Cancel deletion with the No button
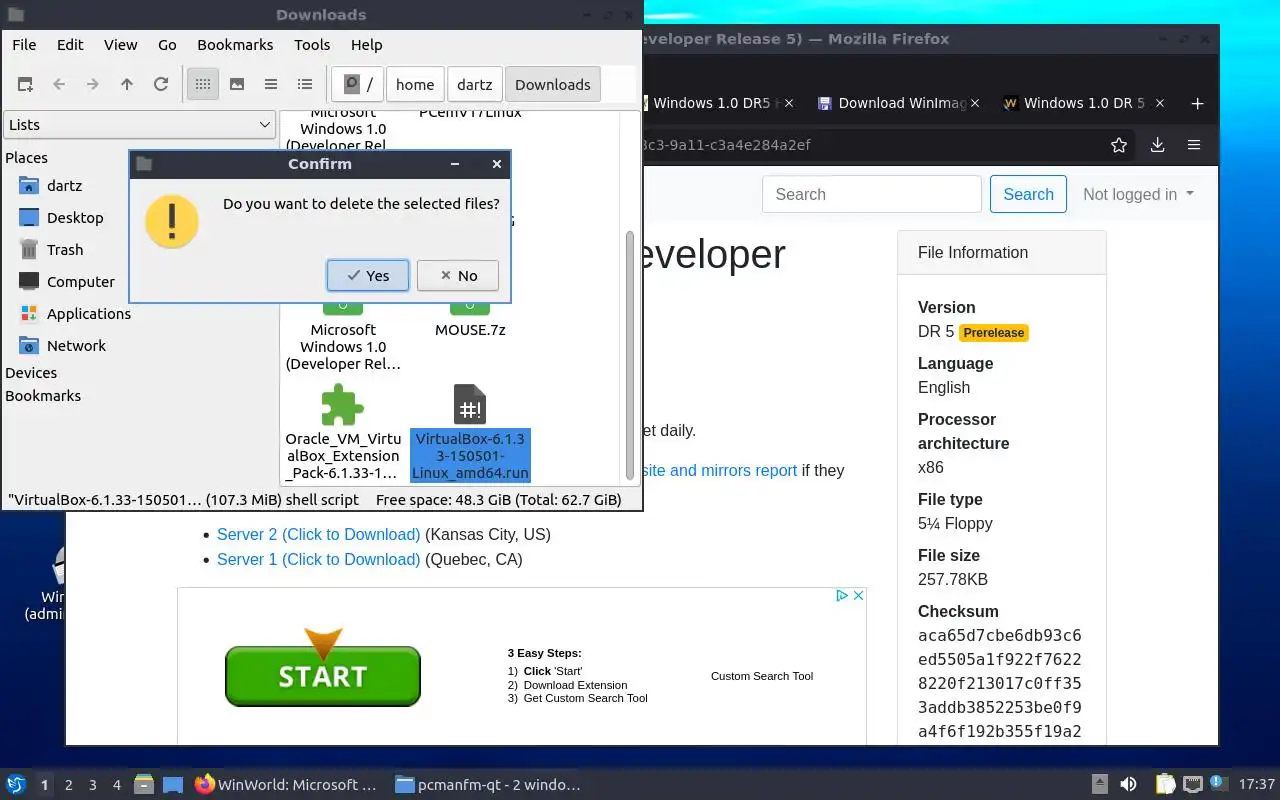The height and width of the screenshot is (800, 1280). [458, 276]
